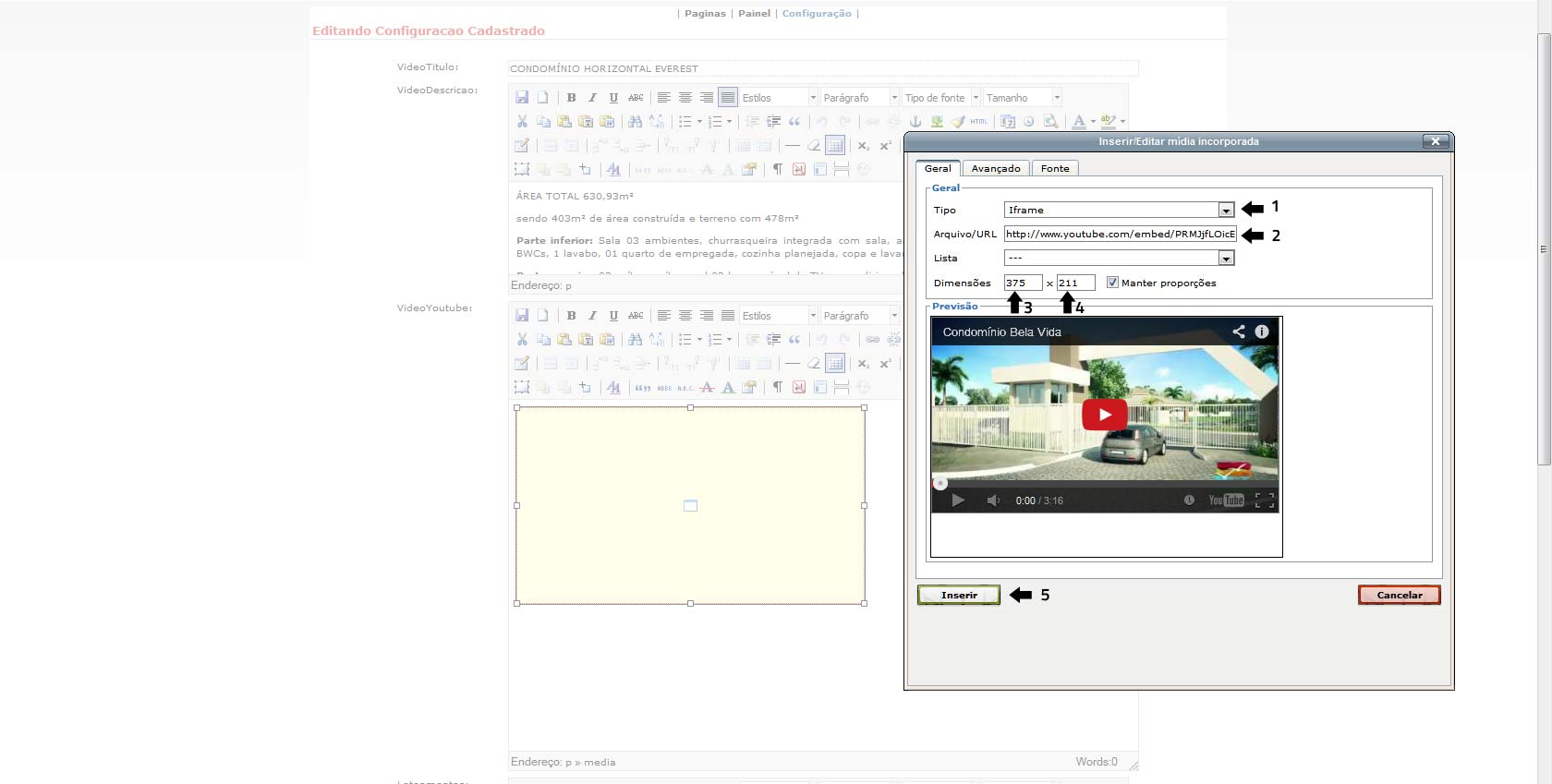Justify text in VideoDescricao editor
Image resolution: width=1552 pixels, height=784 pixels.
tap(728, 97)
